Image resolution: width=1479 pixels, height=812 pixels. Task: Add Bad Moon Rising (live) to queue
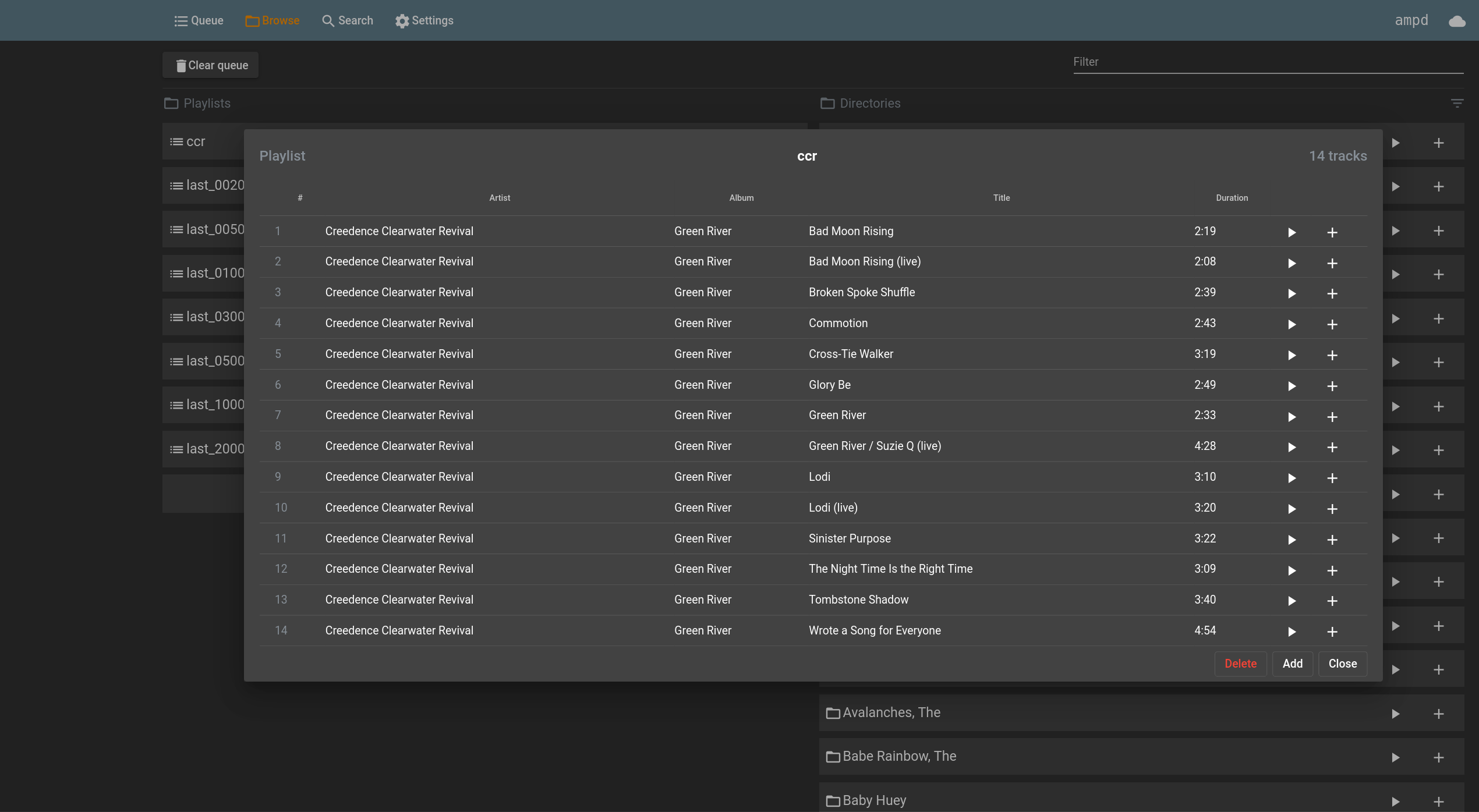pyautogui.click(x=1332, y=263)
